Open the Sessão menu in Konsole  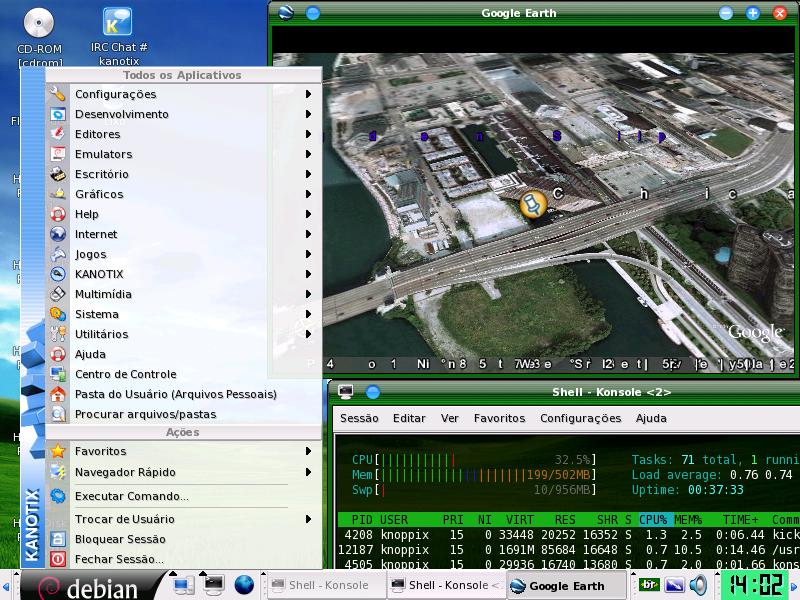point(359,418)
